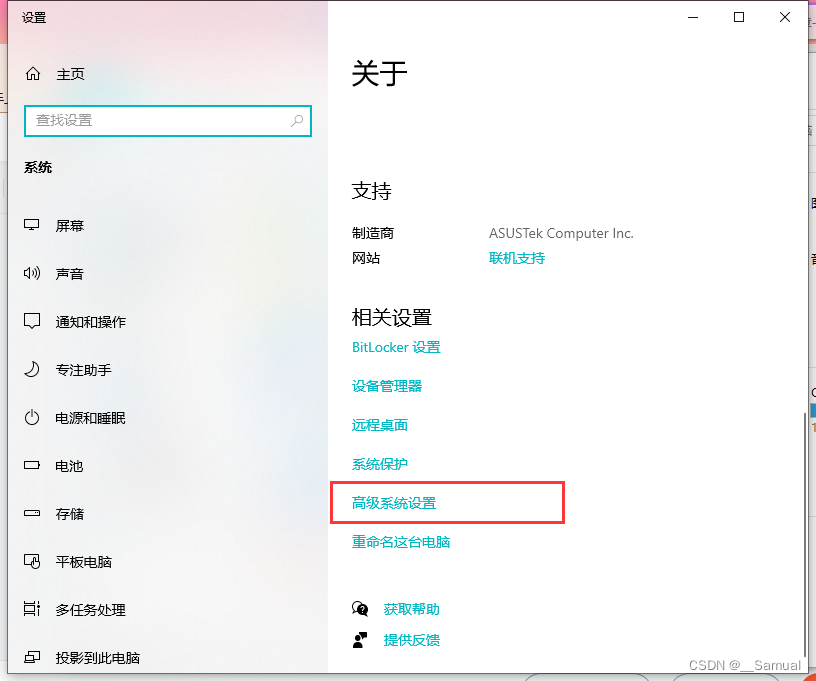Click in the 查找设置 search box

(x=168, y=121)
